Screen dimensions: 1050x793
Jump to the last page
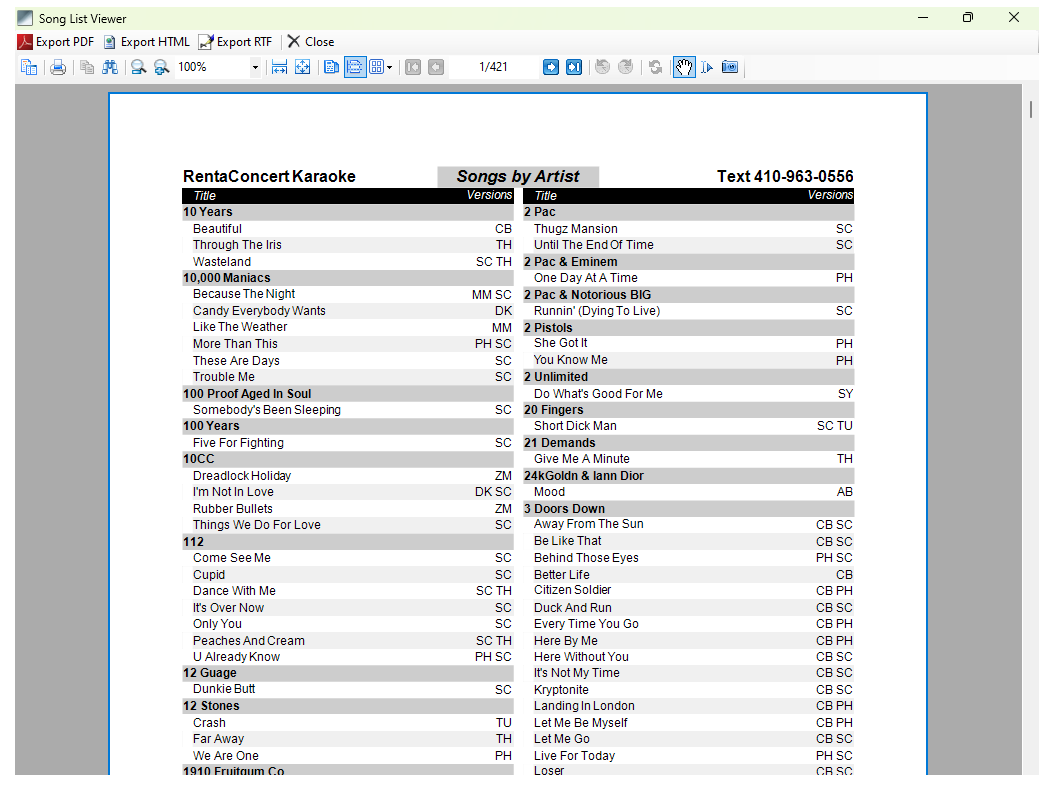pos(574,67)
